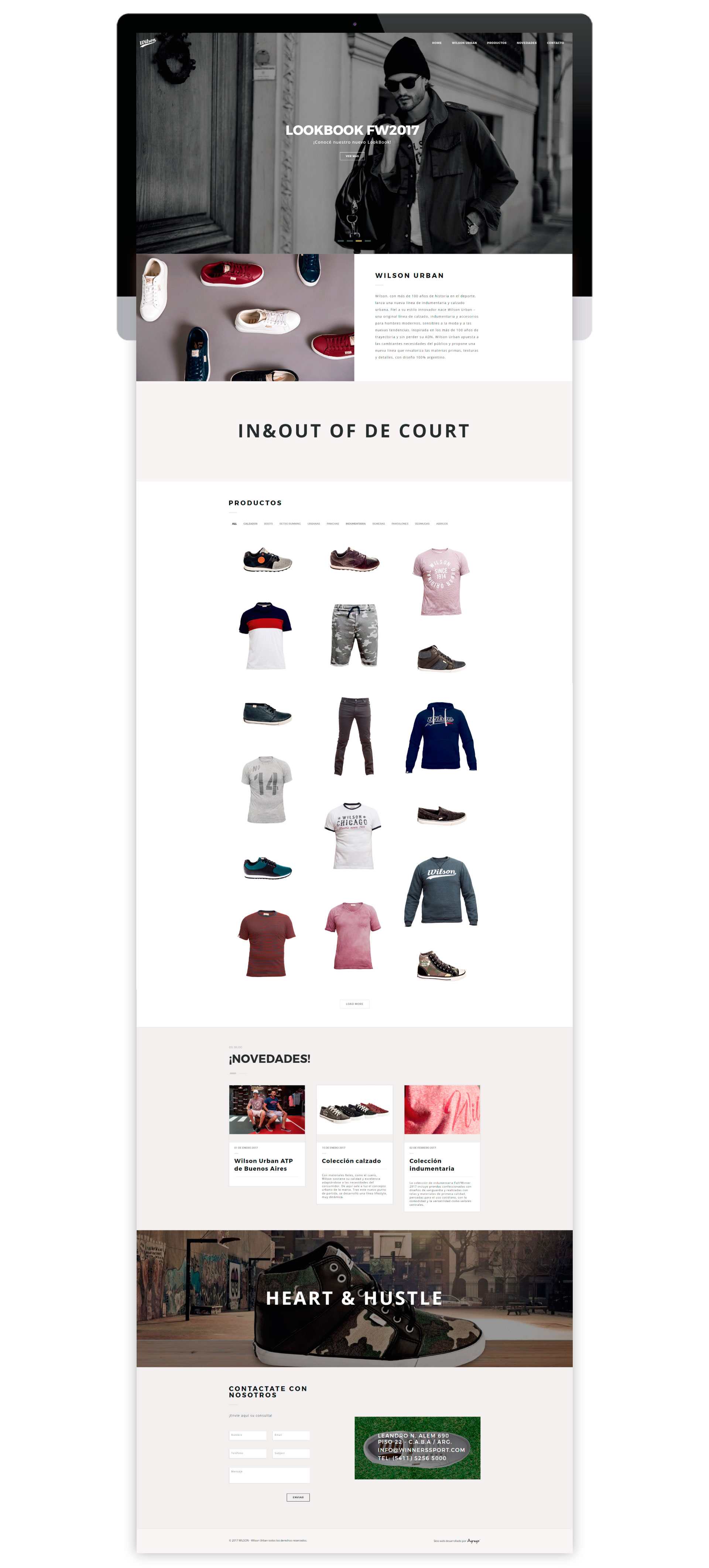Submit the contact form with ENVIAR
709x1568 pixels.
[x=298, y=1497]
